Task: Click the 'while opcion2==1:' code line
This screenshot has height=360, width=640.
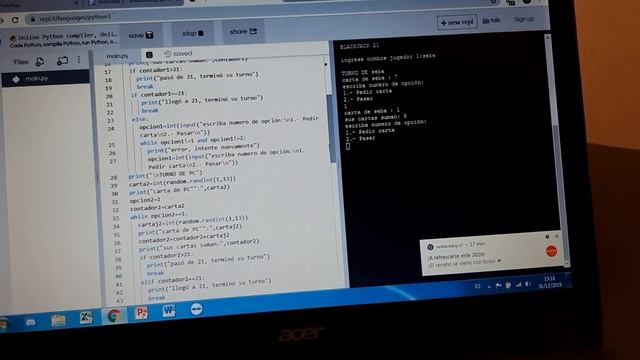Action: (159, 216)
